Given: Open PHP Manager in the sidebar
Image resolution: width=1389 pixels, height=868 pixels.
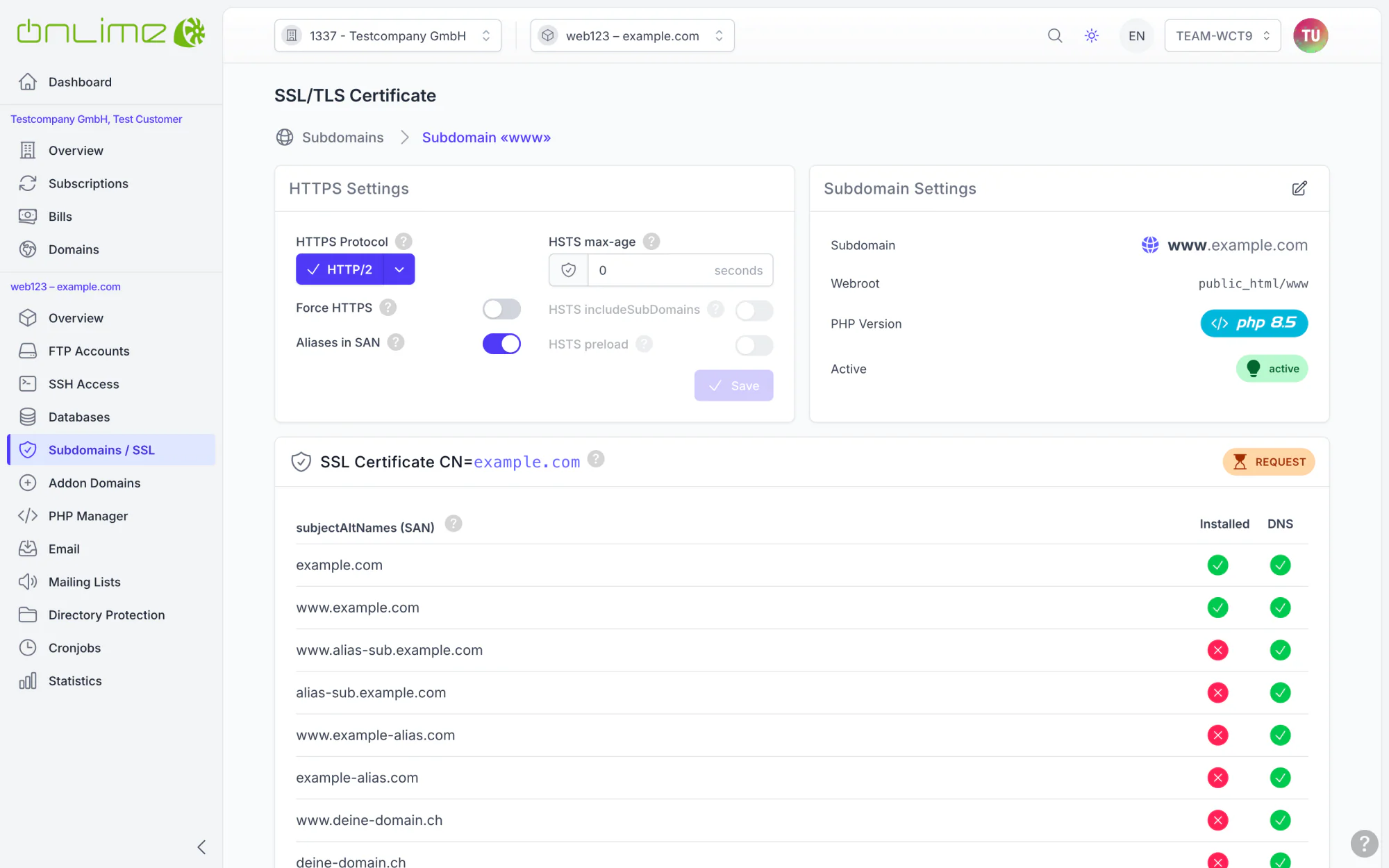Looking at the screenshot, I should click(88, 516).
